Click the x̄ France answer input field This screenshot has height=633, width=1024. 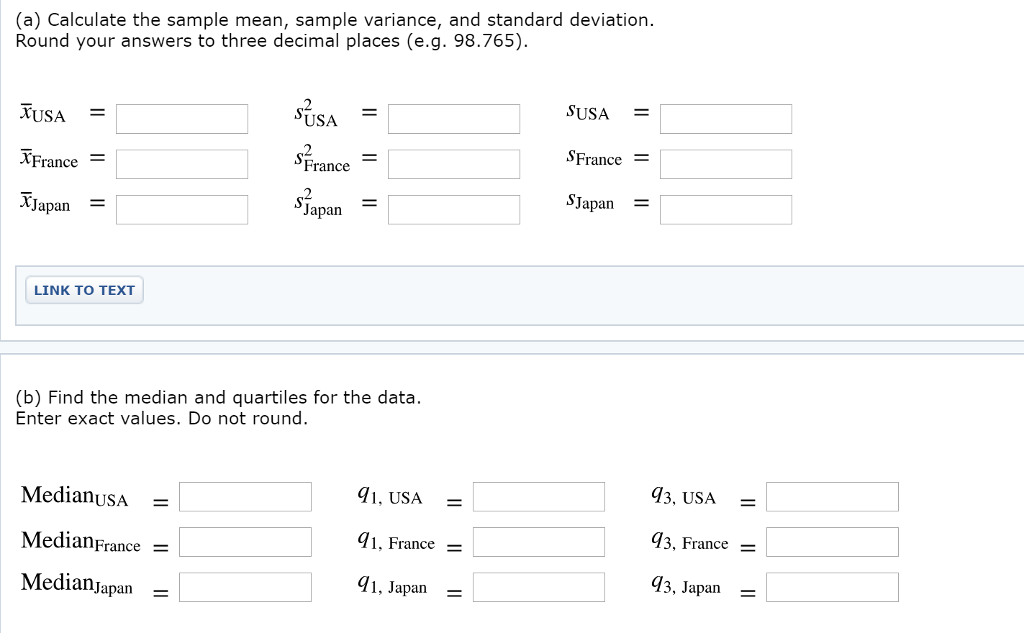[x=182, y=164]
